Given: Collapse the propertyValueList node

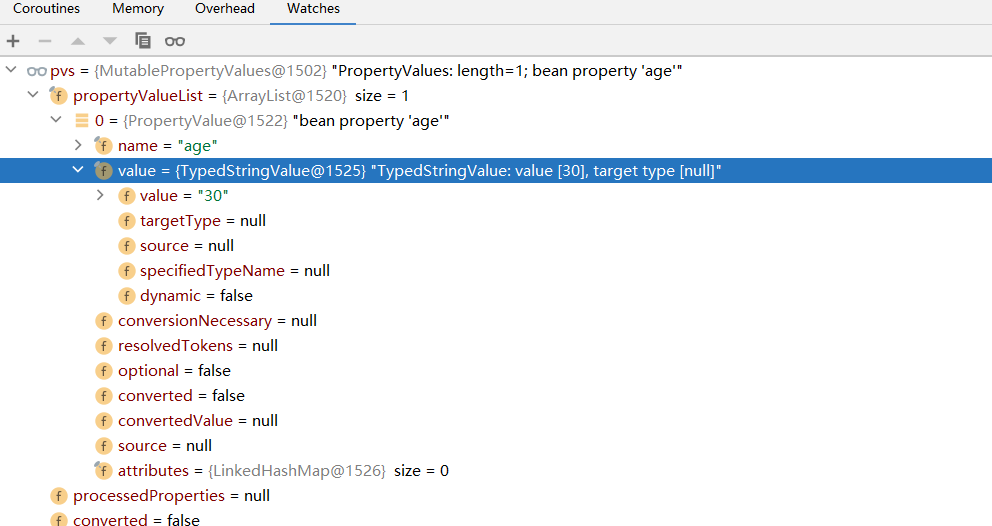Looking at the screenshot, I should click(x=34, y=95).
